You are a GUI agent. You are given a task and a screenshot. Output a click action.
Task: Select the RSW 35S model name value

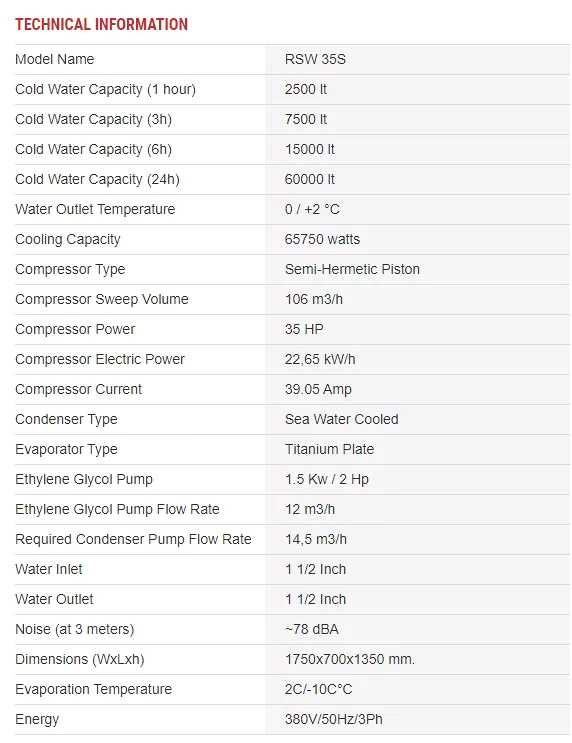(315, 59)
